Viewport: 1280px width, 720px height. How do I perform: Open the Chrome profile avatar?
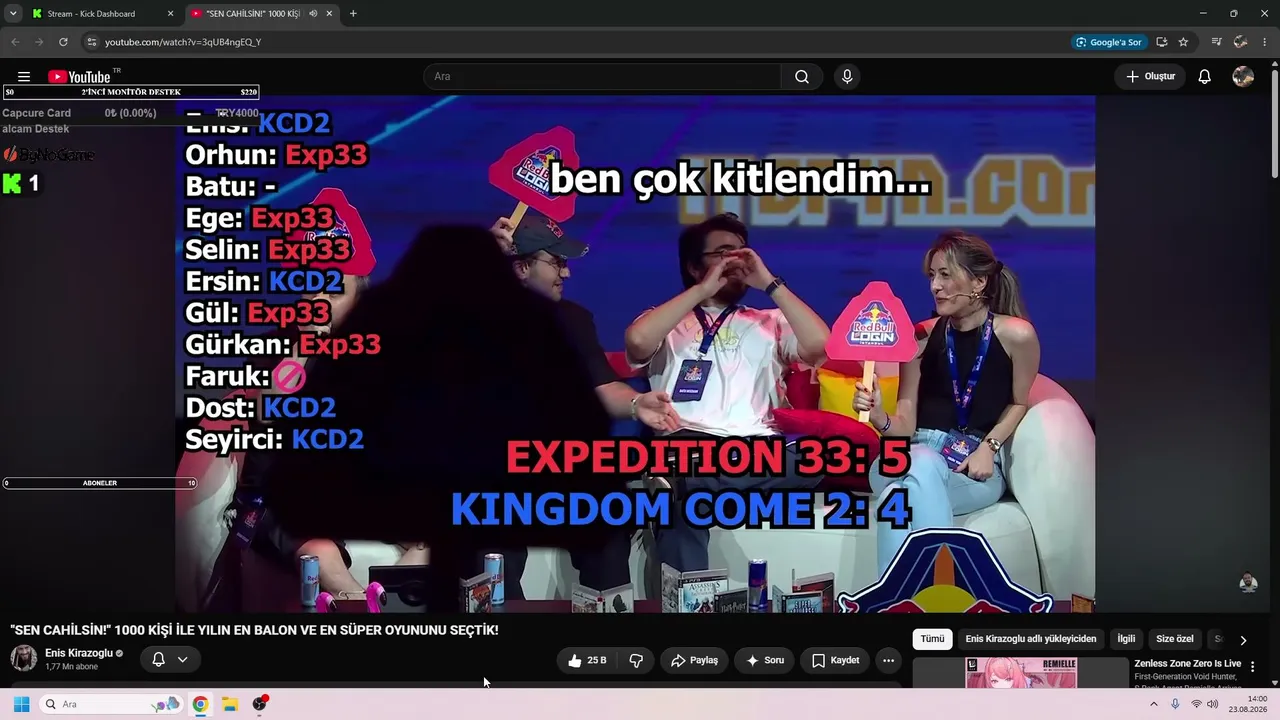tap(1240, 42)
